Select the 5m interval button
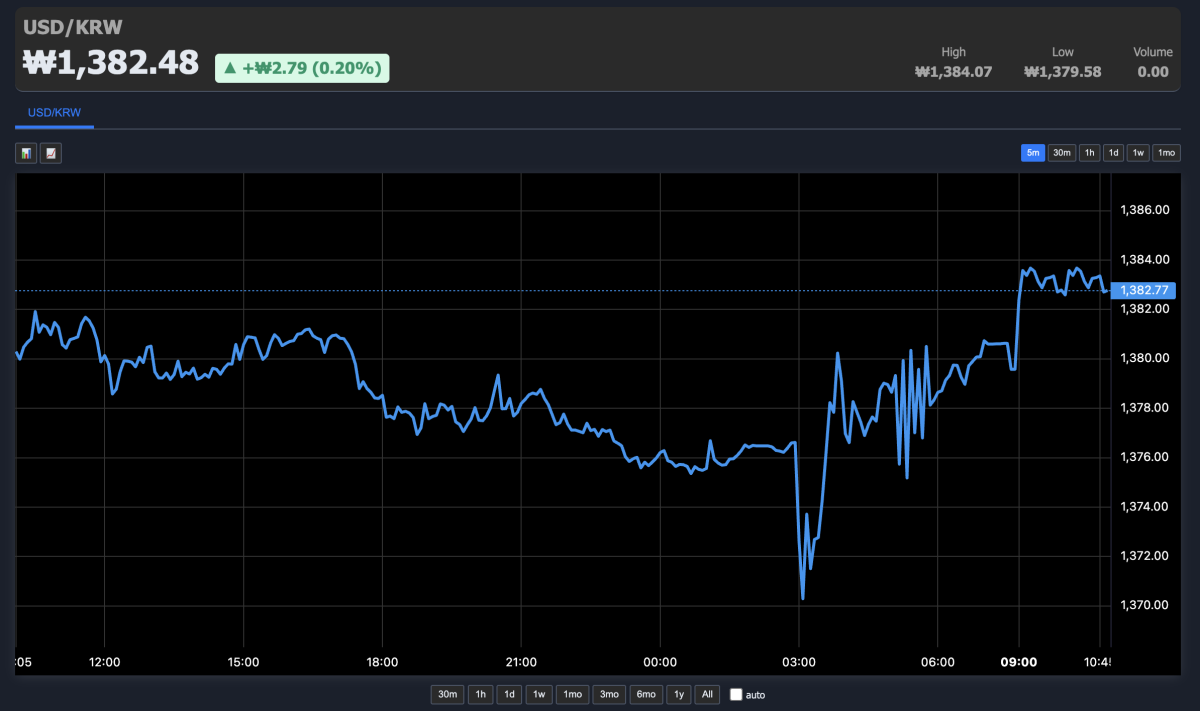Screen dimensions: 1200x711 1032,153
